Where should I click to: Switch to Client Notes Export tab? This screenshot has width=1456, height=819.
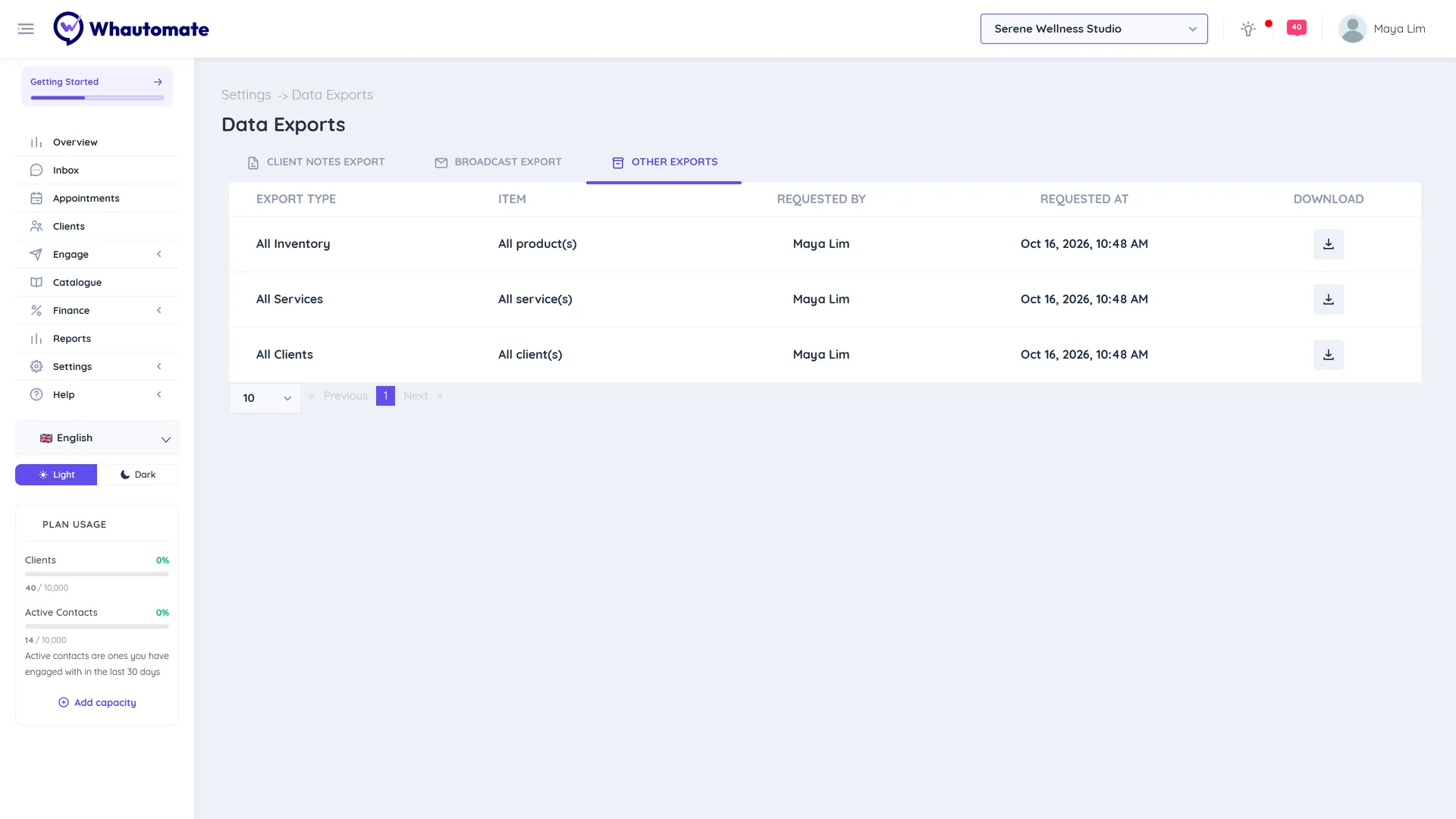click(316, 162)
